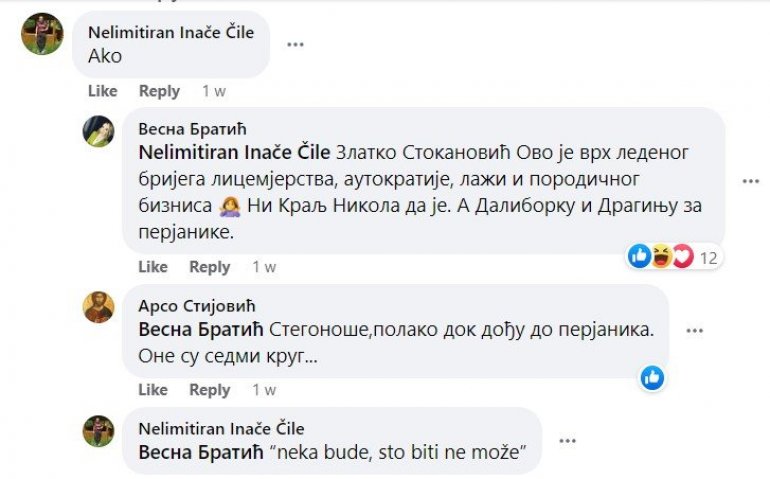This screenshot has width=770, height=479.
Task: Open options menu beside "neka bude" comment
Action: click(567, 440)
